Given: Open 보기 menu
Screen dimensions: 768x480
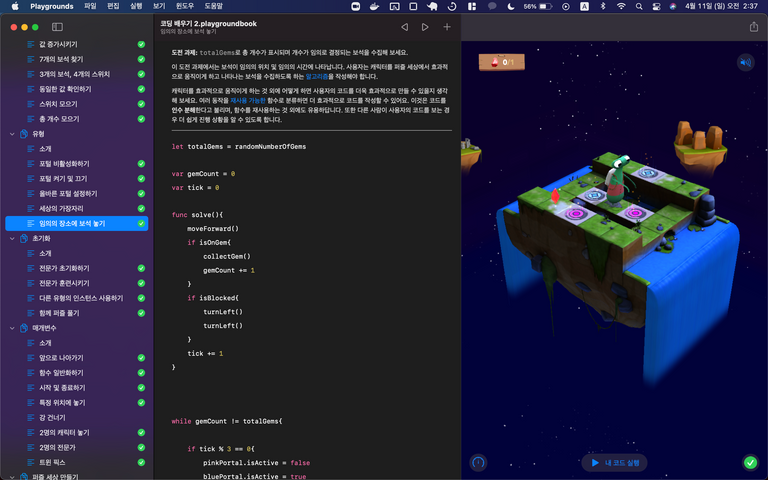Looking at the screenshot, I should [x=159, y=6].
